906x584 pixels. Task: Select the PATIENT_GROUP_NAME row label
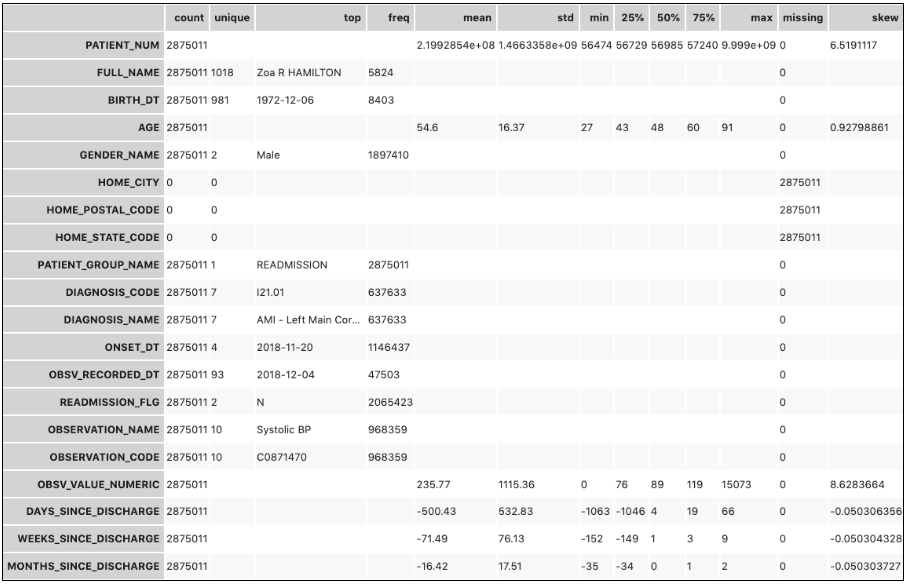click(x=84, y=265)
